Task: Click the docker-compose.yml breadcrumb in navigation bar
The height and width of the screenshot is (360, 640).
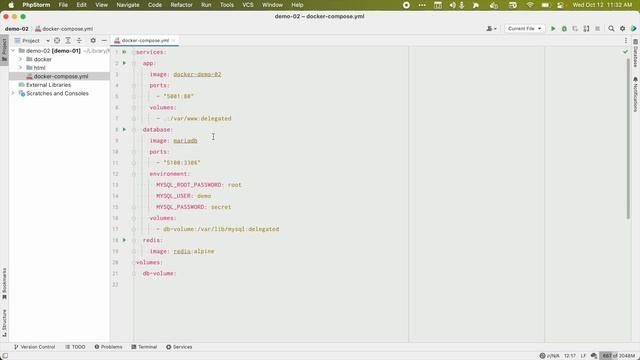Action: click(x=64, y=29)
